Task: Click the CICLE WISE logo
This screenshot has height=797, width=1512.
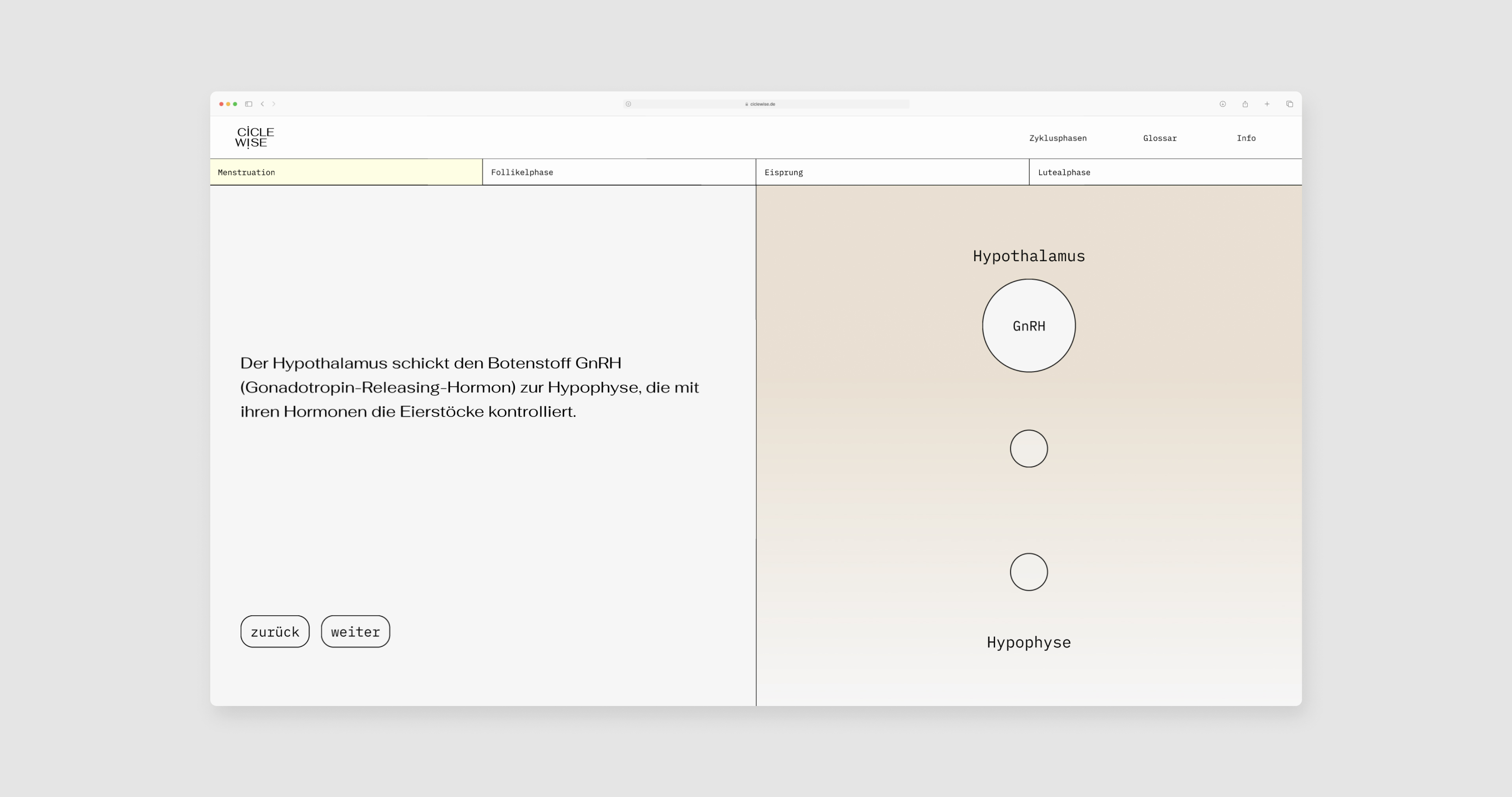Action: pos(254,137)
